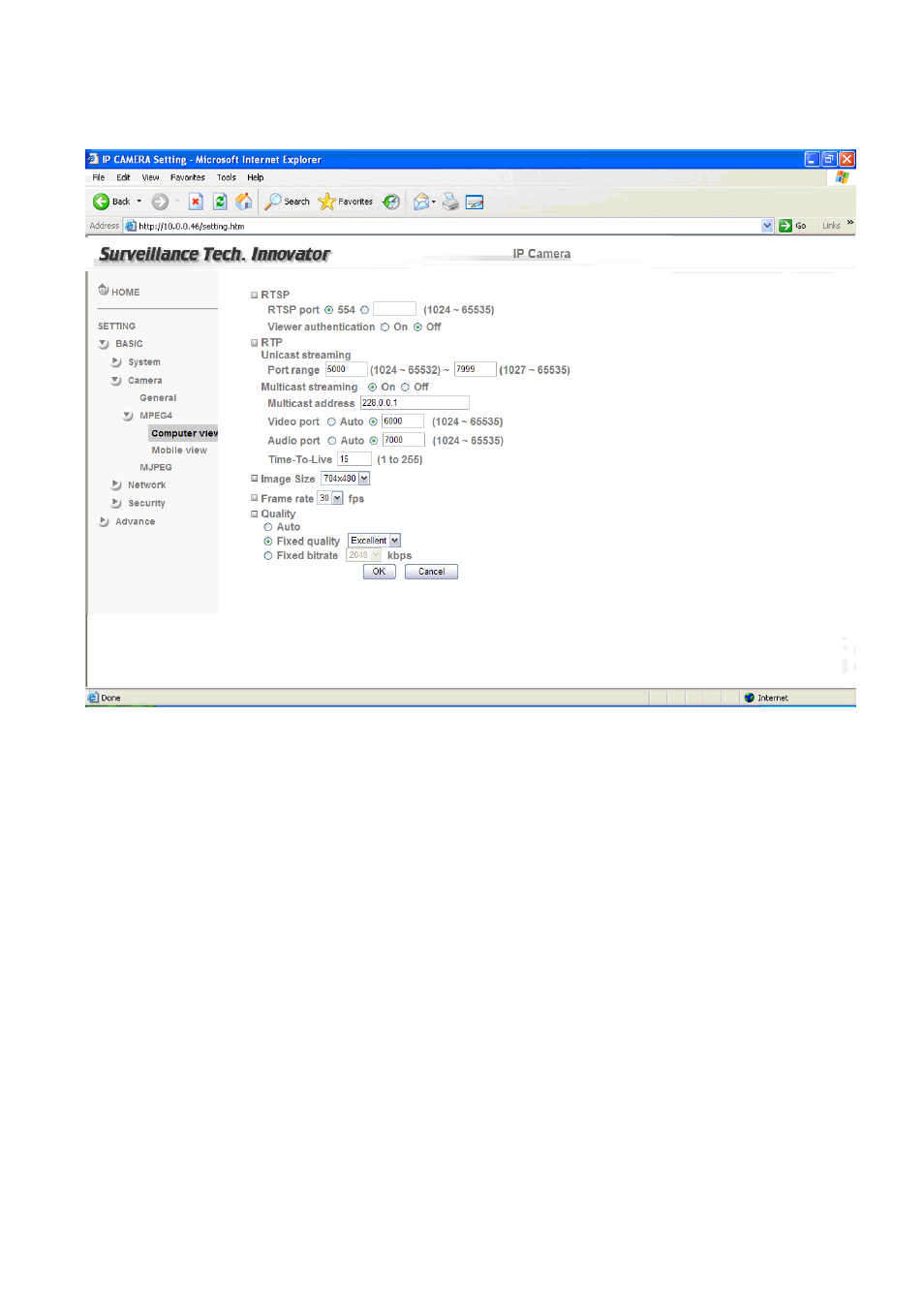
Task: Click the green Go arrow button
Action: [785, 226]
